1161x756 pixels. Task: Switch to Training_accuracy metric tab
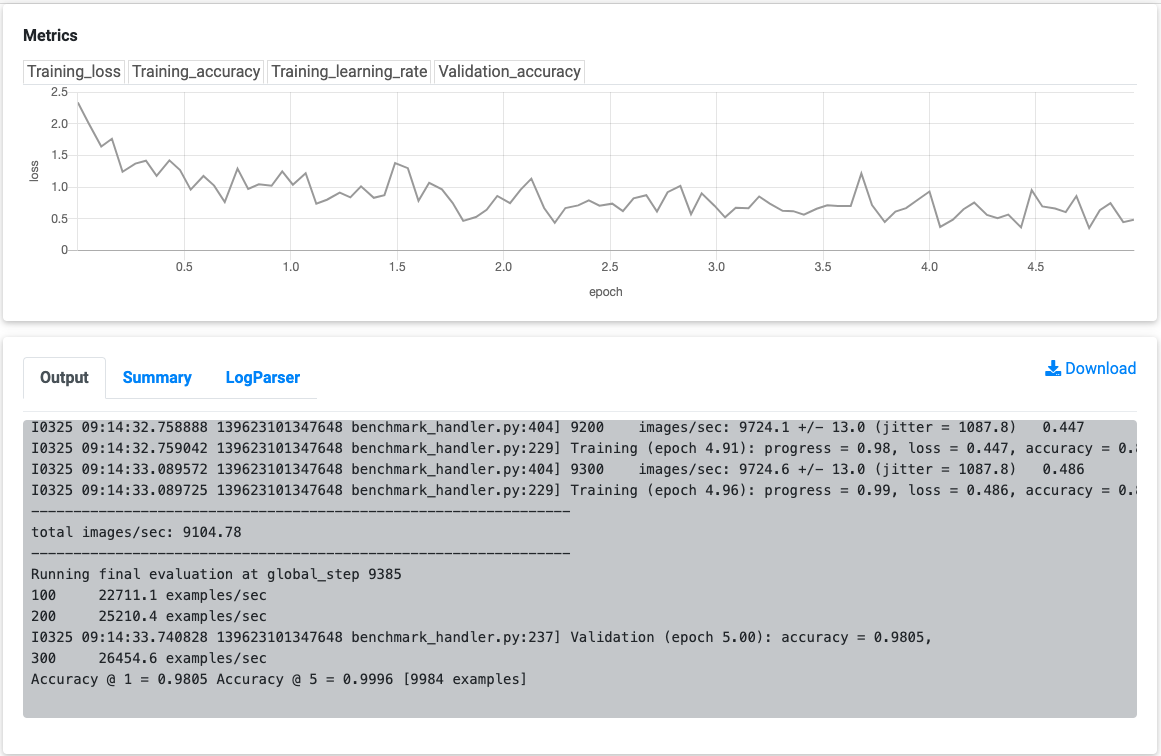pyautogui.click(x=196, y=72)
